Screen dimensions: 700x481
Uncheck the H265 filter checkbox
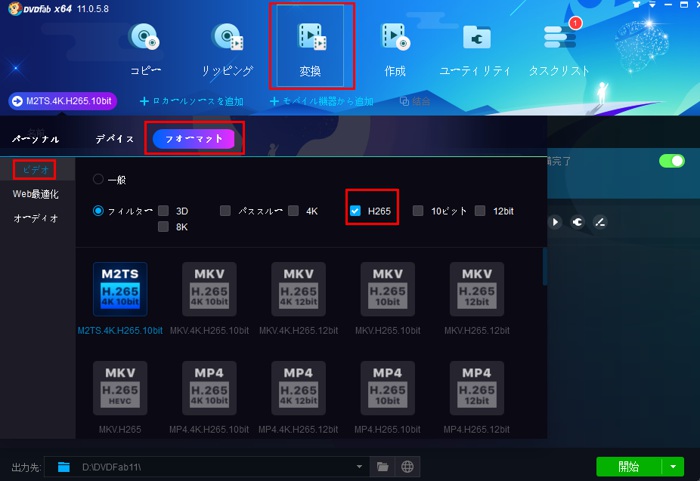(355, 211)
